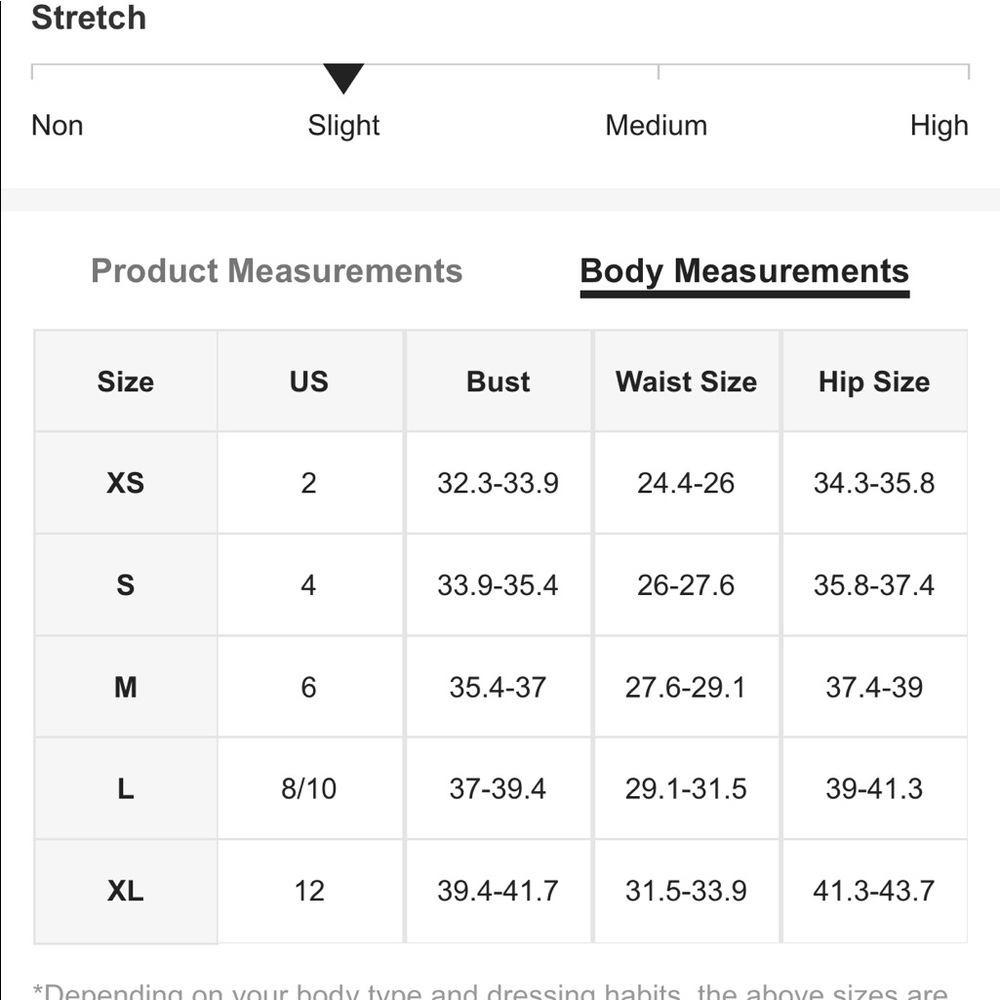Click the Bust column header
The width and height of the screenshot is (1000, 1000).
498,381
